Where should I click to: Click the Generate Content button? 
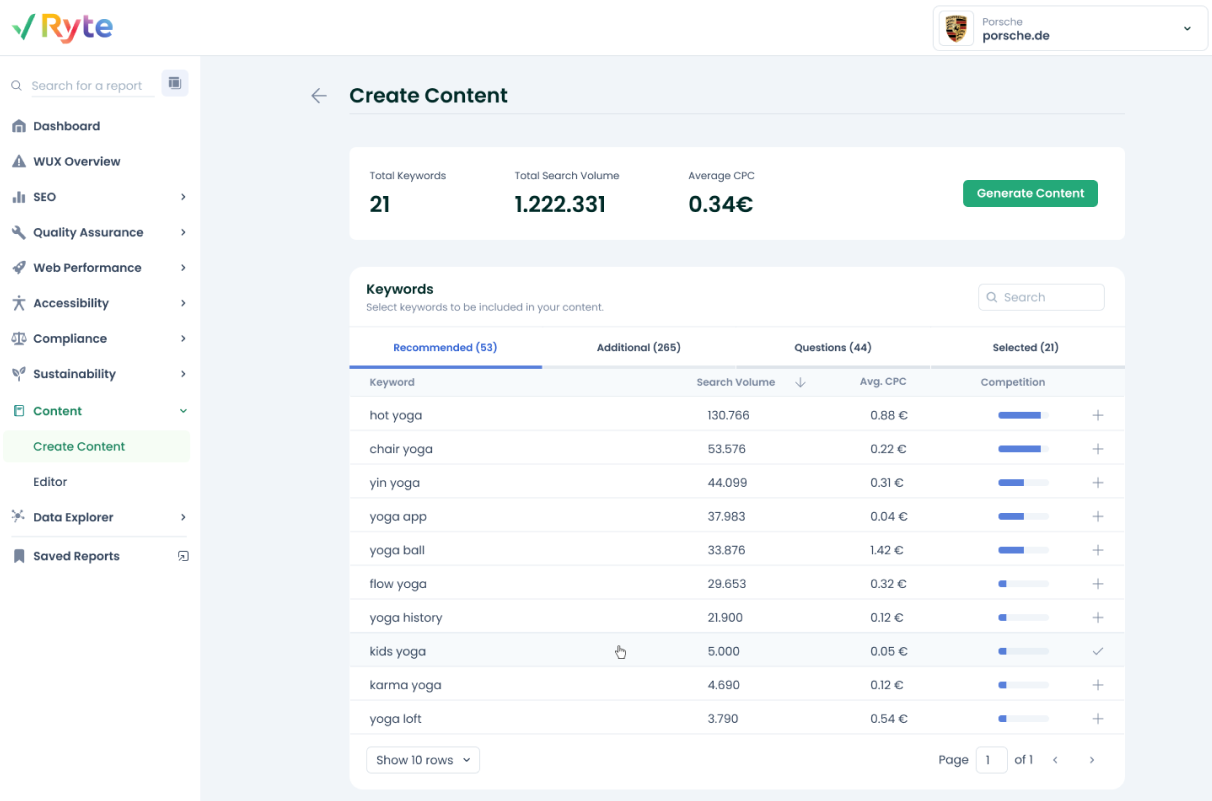coord(1030,193)
